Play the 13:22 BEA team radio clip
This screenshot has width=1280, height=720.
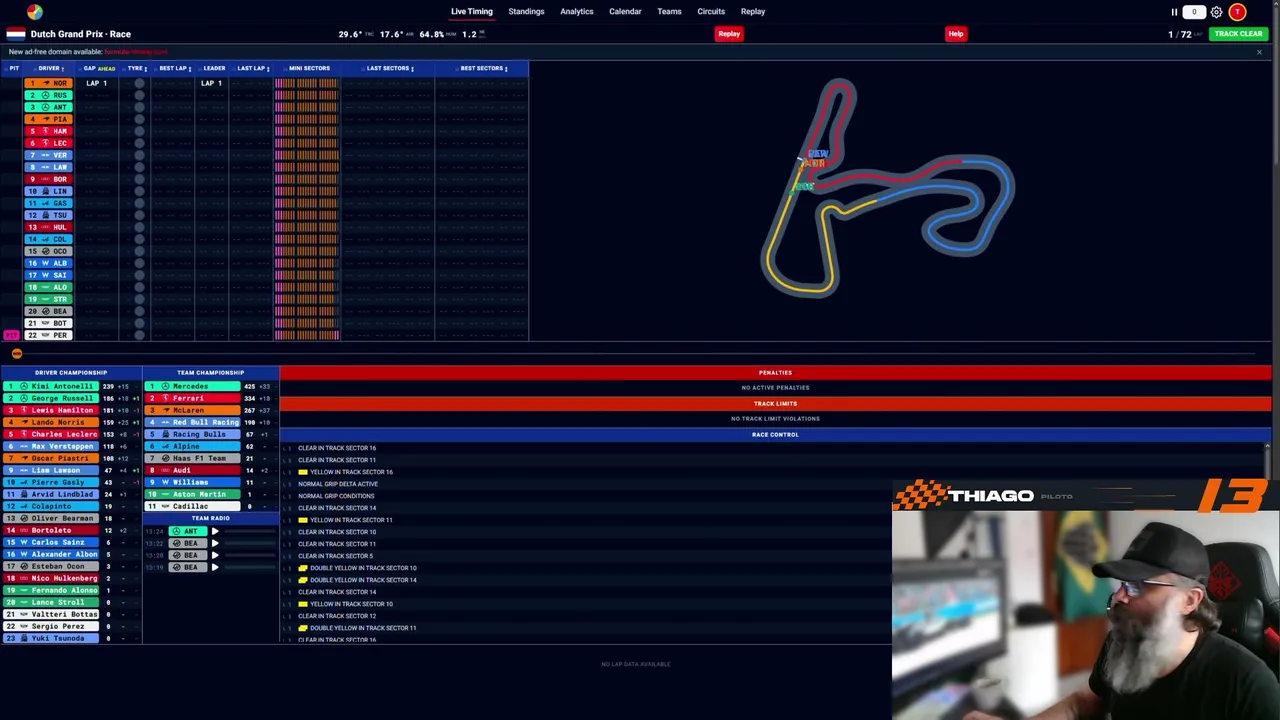[215, 543]
